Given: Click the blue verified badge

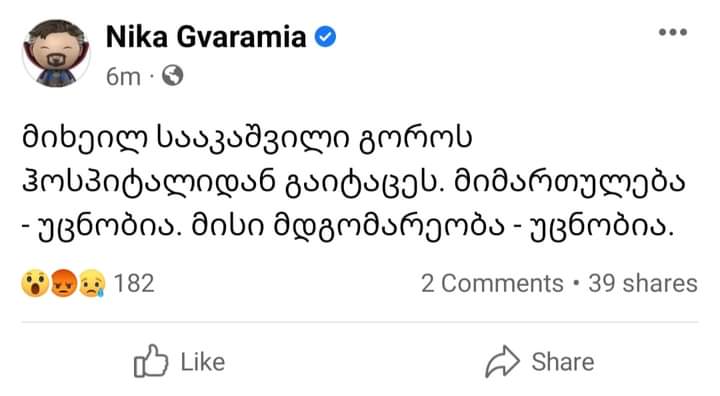Looking at the screenshot, I should click(x=325, y=37).
